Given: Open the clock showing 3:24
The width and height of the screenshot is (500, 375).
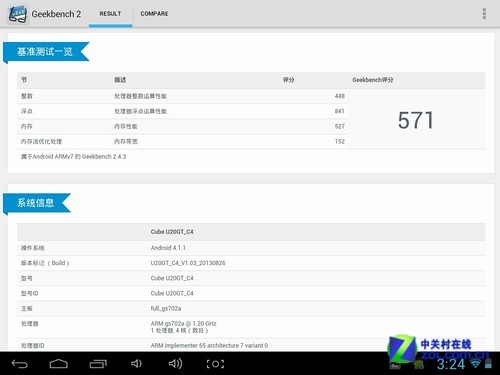Looking at the screenshot, I should [451, 364].
